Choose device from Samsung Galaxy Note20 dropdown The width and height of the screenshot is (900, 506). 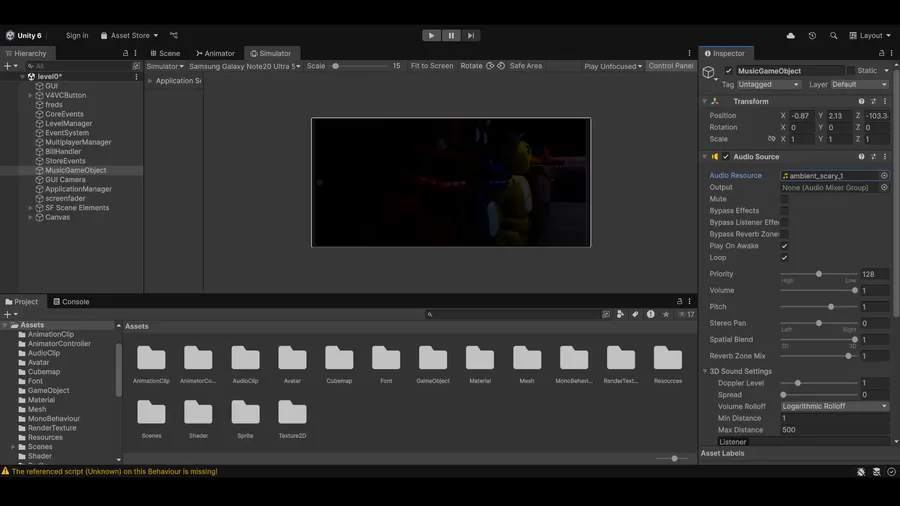click(245, 66)
